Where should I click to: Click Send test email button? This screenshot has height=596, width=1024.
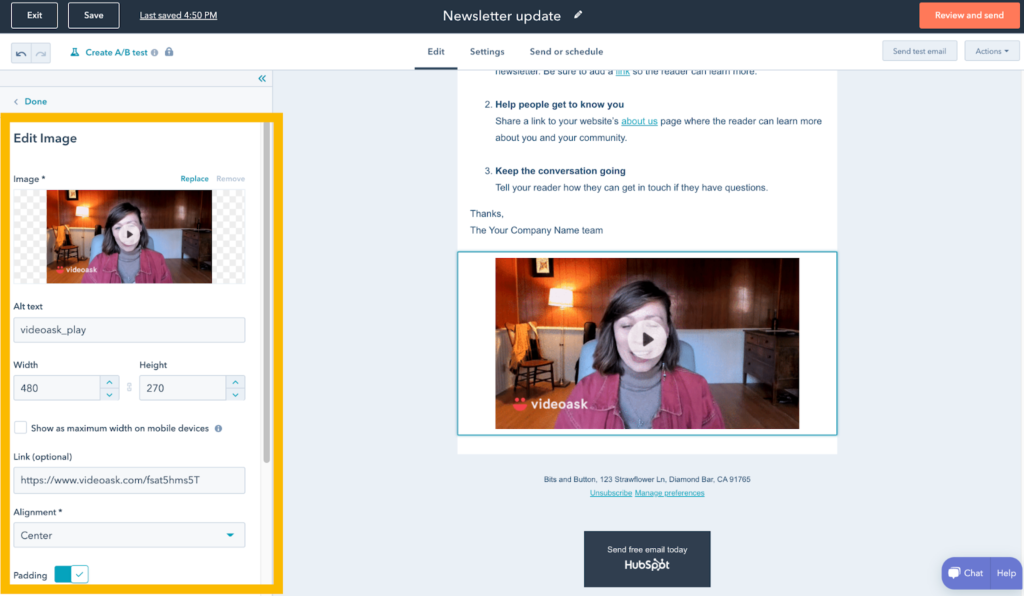[x=919, y=51]
